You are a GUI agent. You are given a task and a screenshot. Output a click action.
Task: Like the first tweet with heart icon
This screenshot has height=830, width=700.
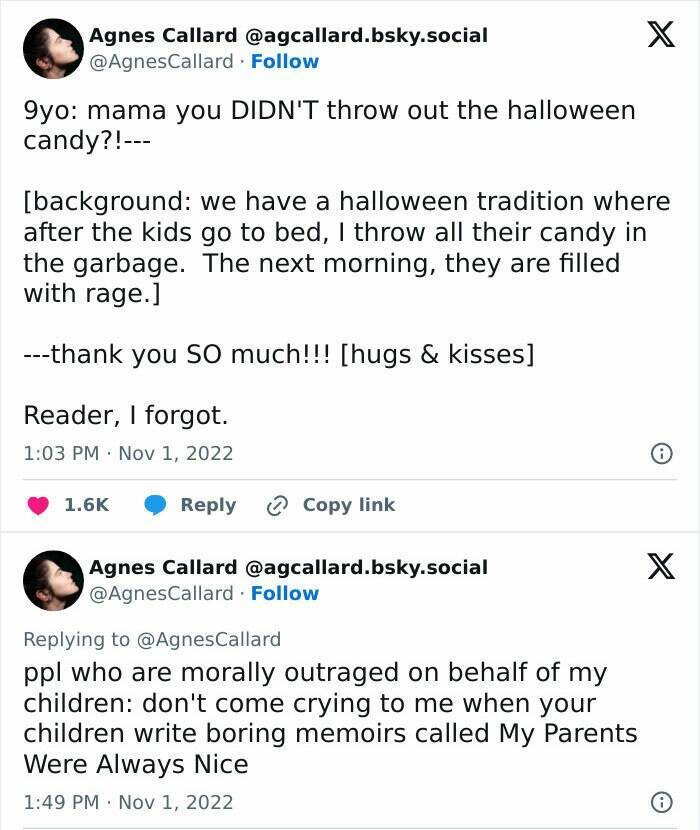click(39, 506)
